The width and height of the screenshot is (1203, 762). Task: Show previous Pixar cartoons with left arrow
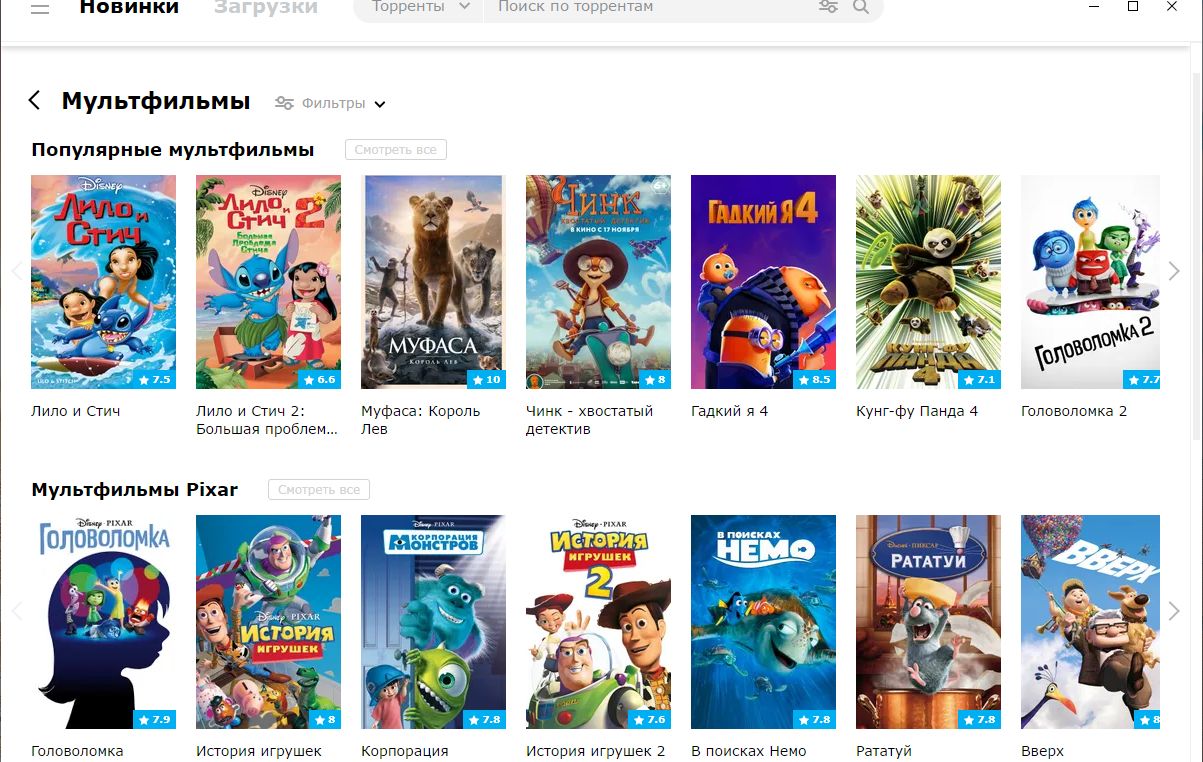(16, 611)
